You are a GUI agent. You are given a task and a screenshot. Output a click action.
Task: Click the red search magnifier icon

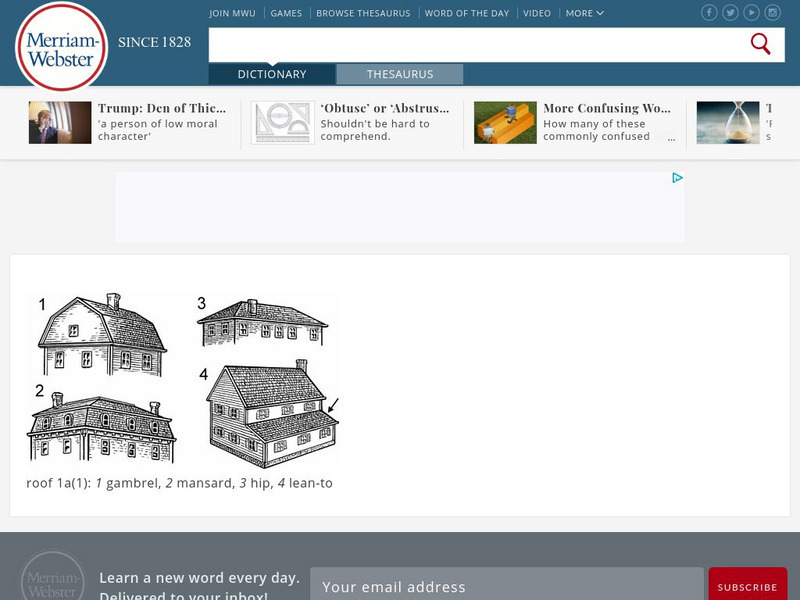(760, 44)
